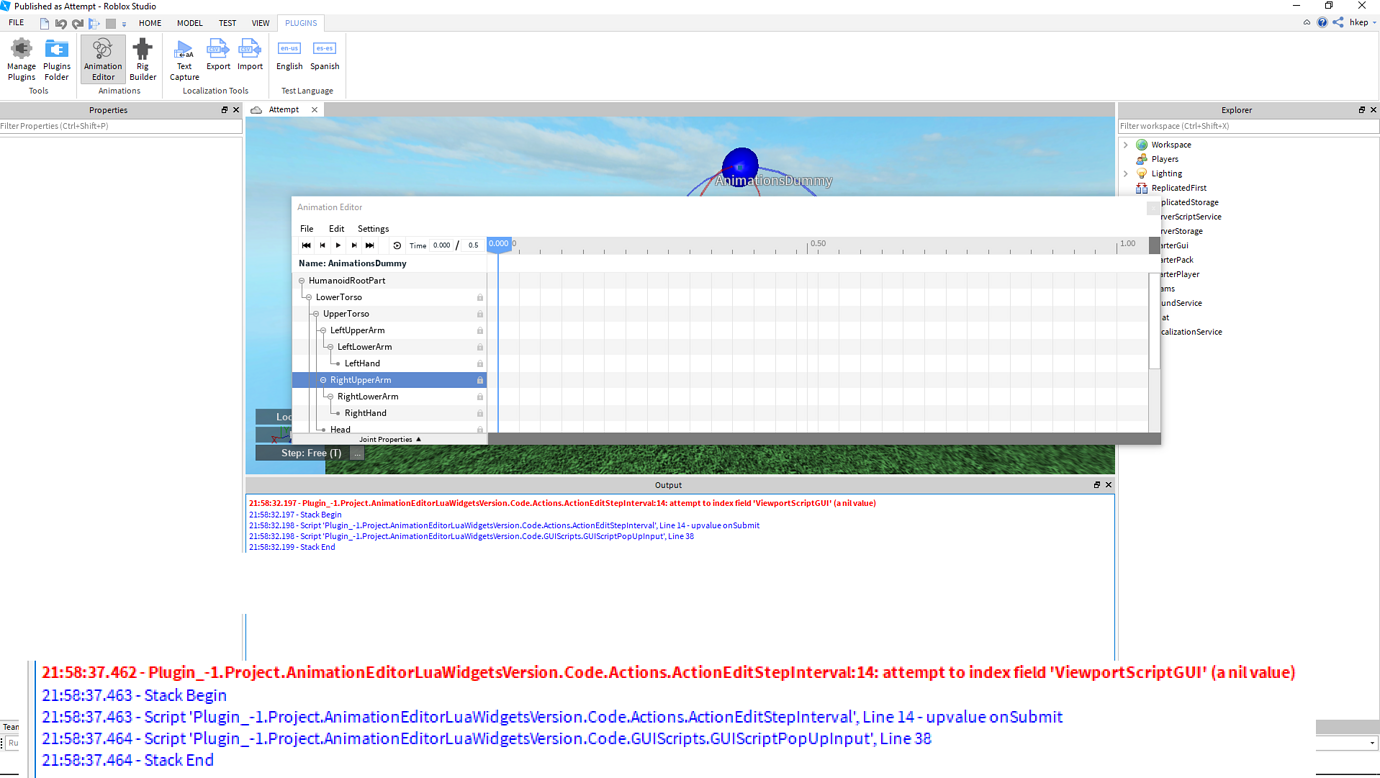Switch to the MODEL ribbon tab
Image resolution: width=1380 pixels, height=778 pixels.
189,23
